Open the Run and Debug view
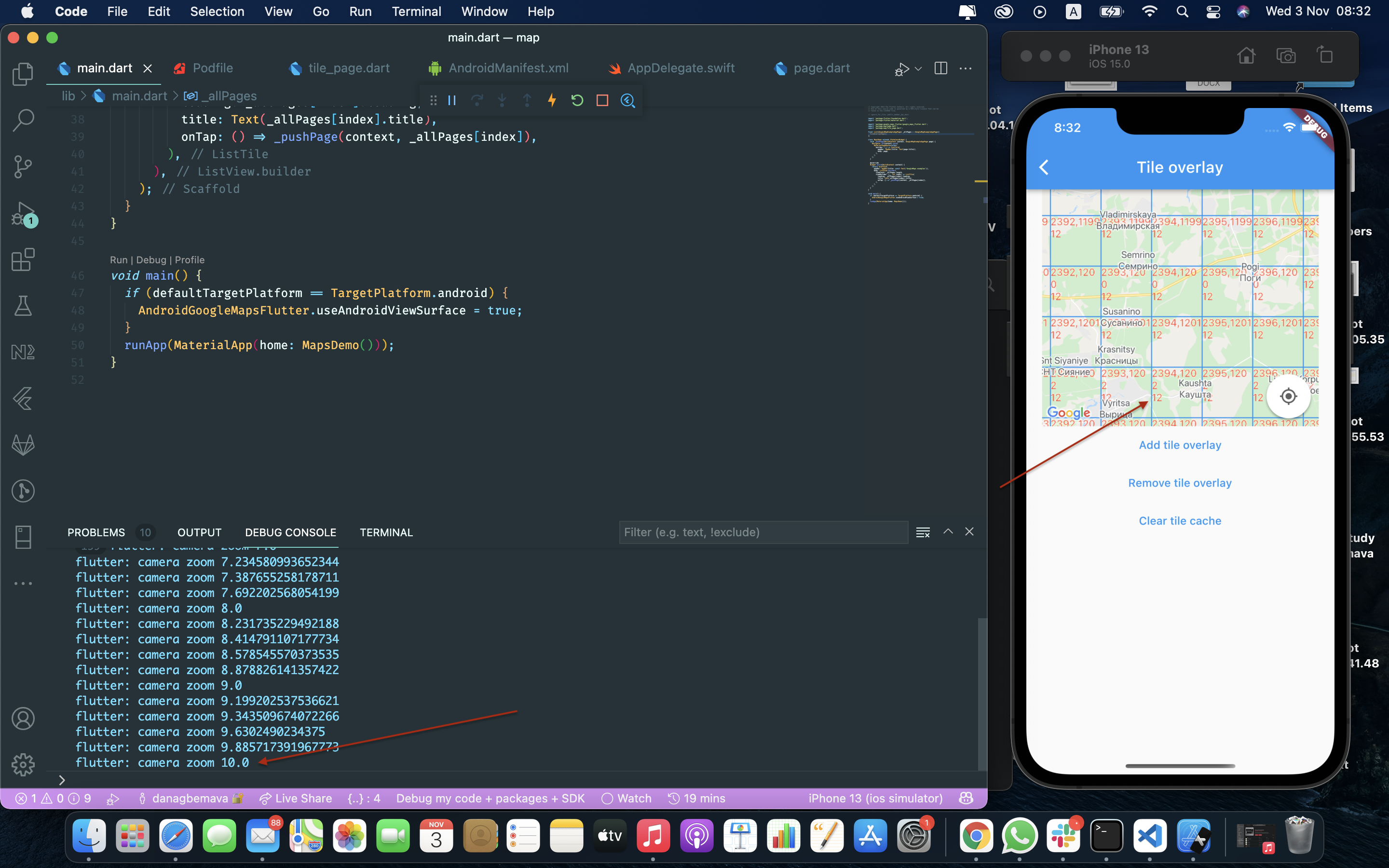The width and height of the screenshot is (1389, 868). (x=23, y=214)
